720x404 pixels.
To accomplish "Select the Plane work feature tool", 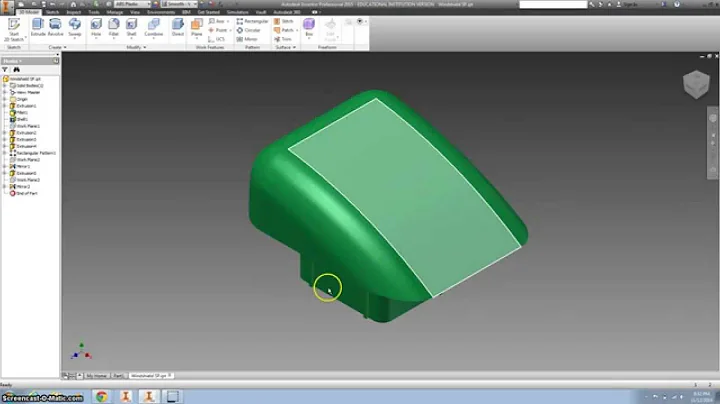I will [197, 28].
